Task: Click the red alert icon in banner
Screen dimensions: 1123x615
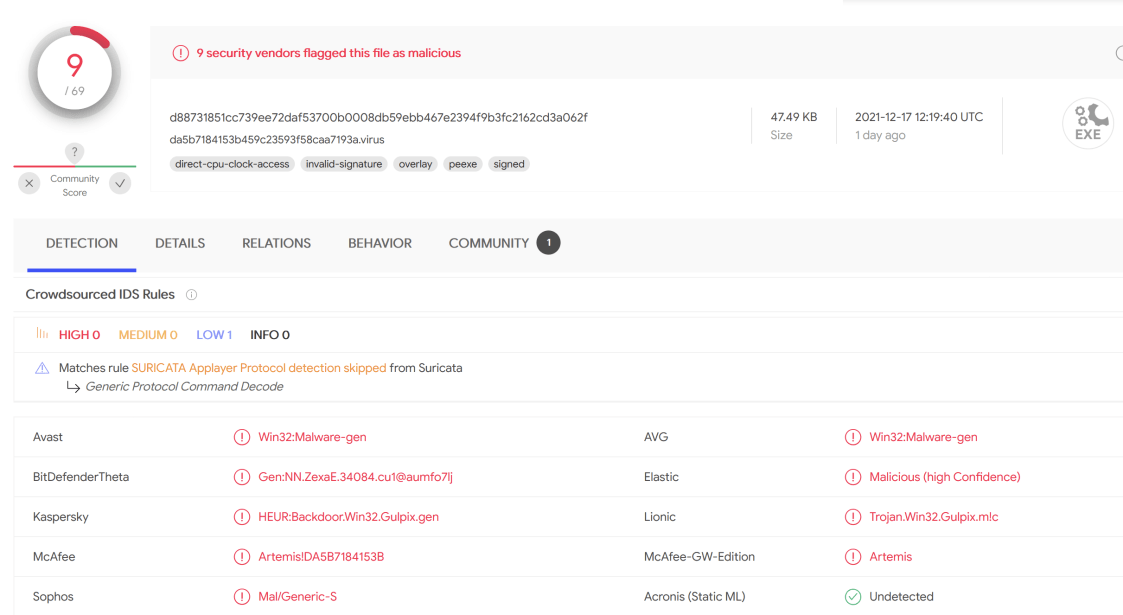Action: click(180, 53)
